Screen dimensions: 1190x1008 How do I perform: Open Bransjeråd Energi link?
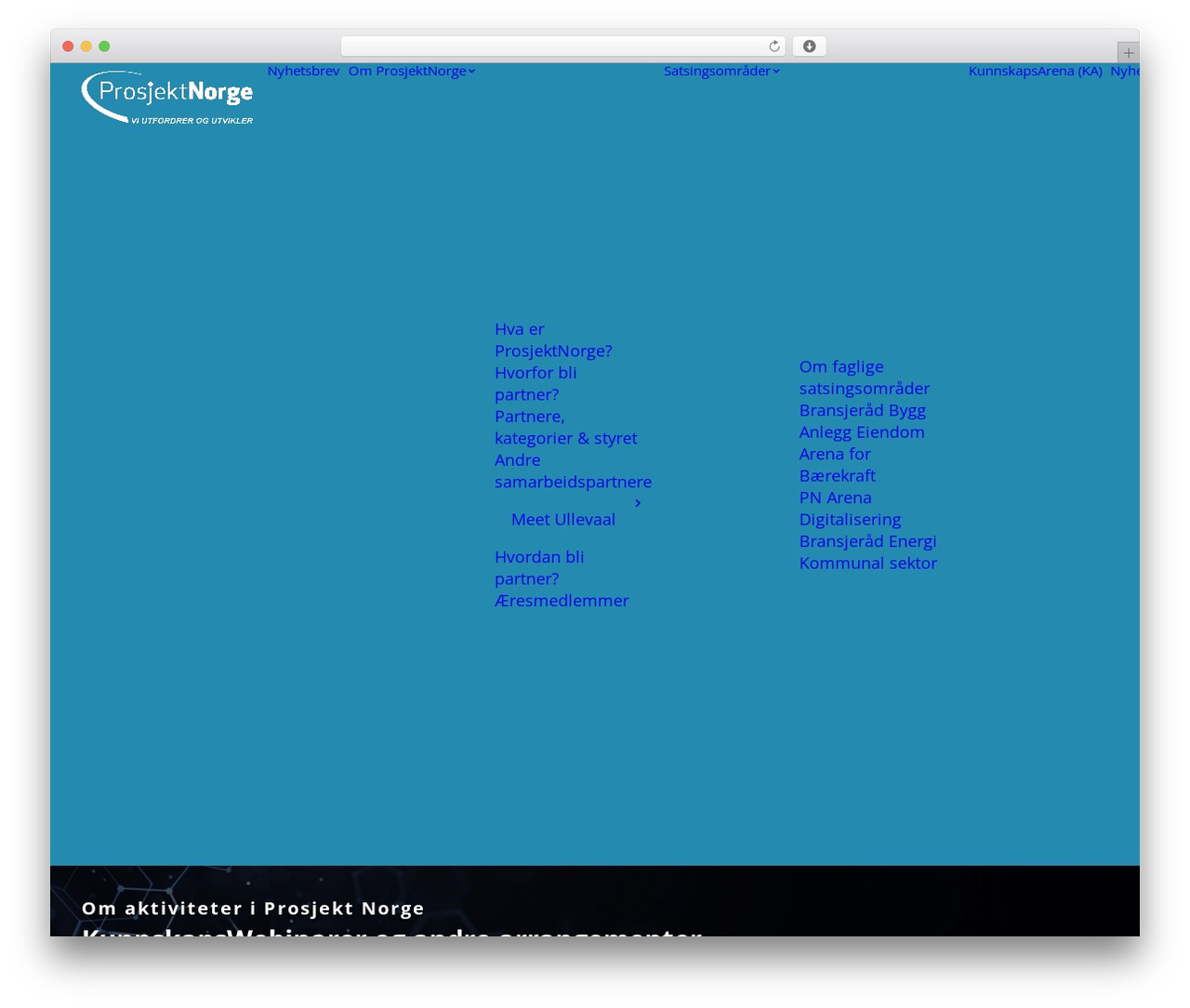(867, 541)
